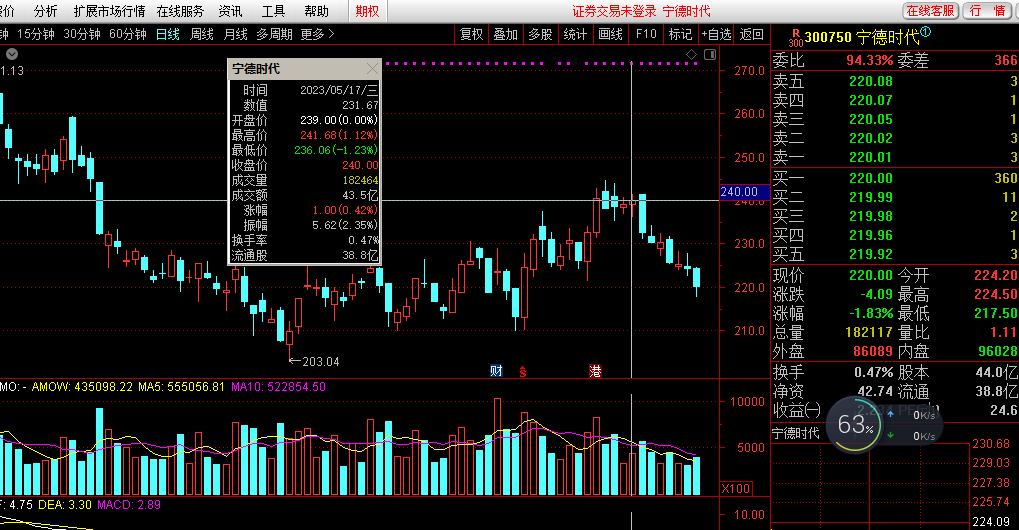Click 卖一 price 220.01
1019x530 pixels.
[x=871, y=157]
